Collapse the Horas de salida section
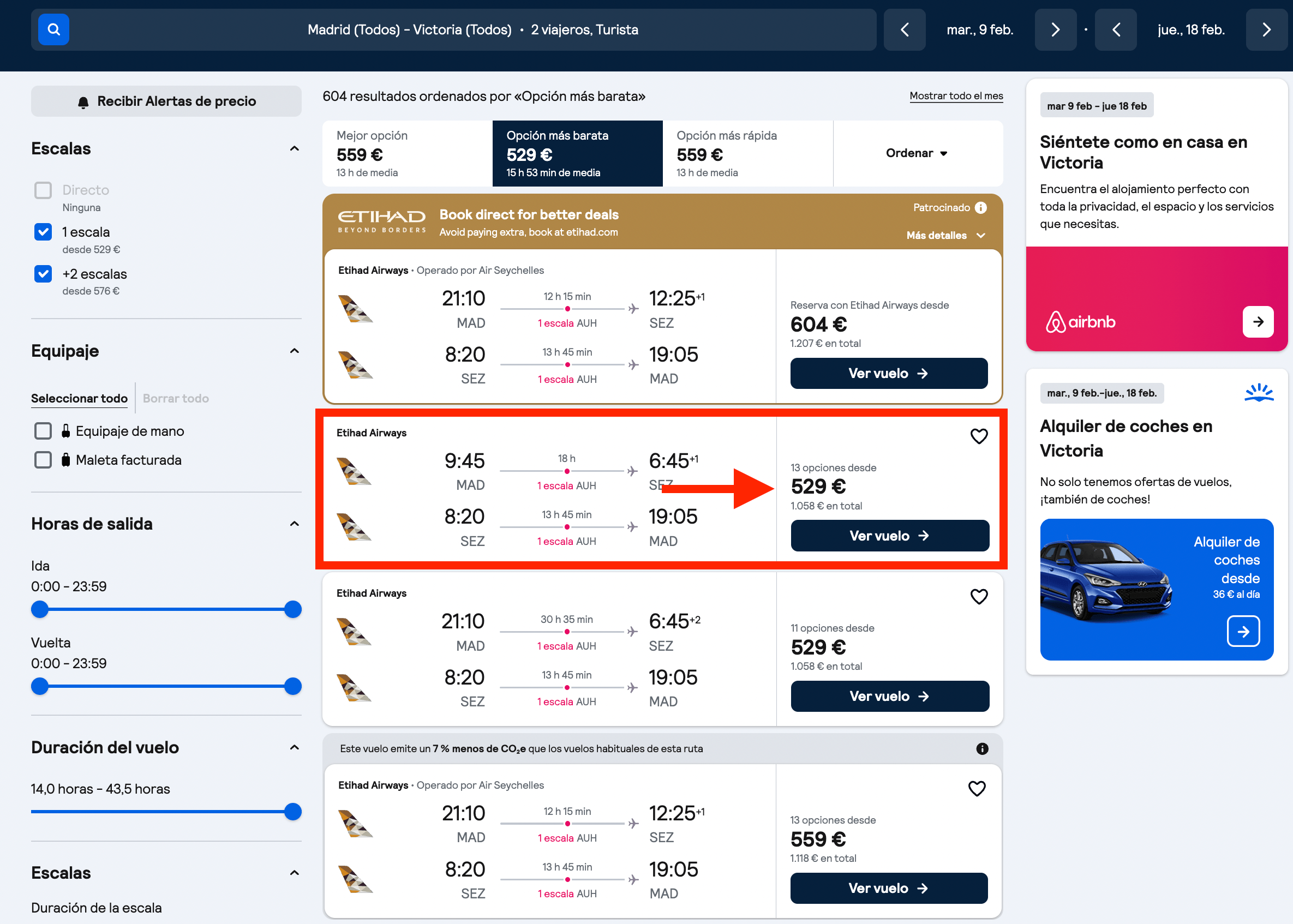This screenshot has height=924, width=1293. pos(294,524)
